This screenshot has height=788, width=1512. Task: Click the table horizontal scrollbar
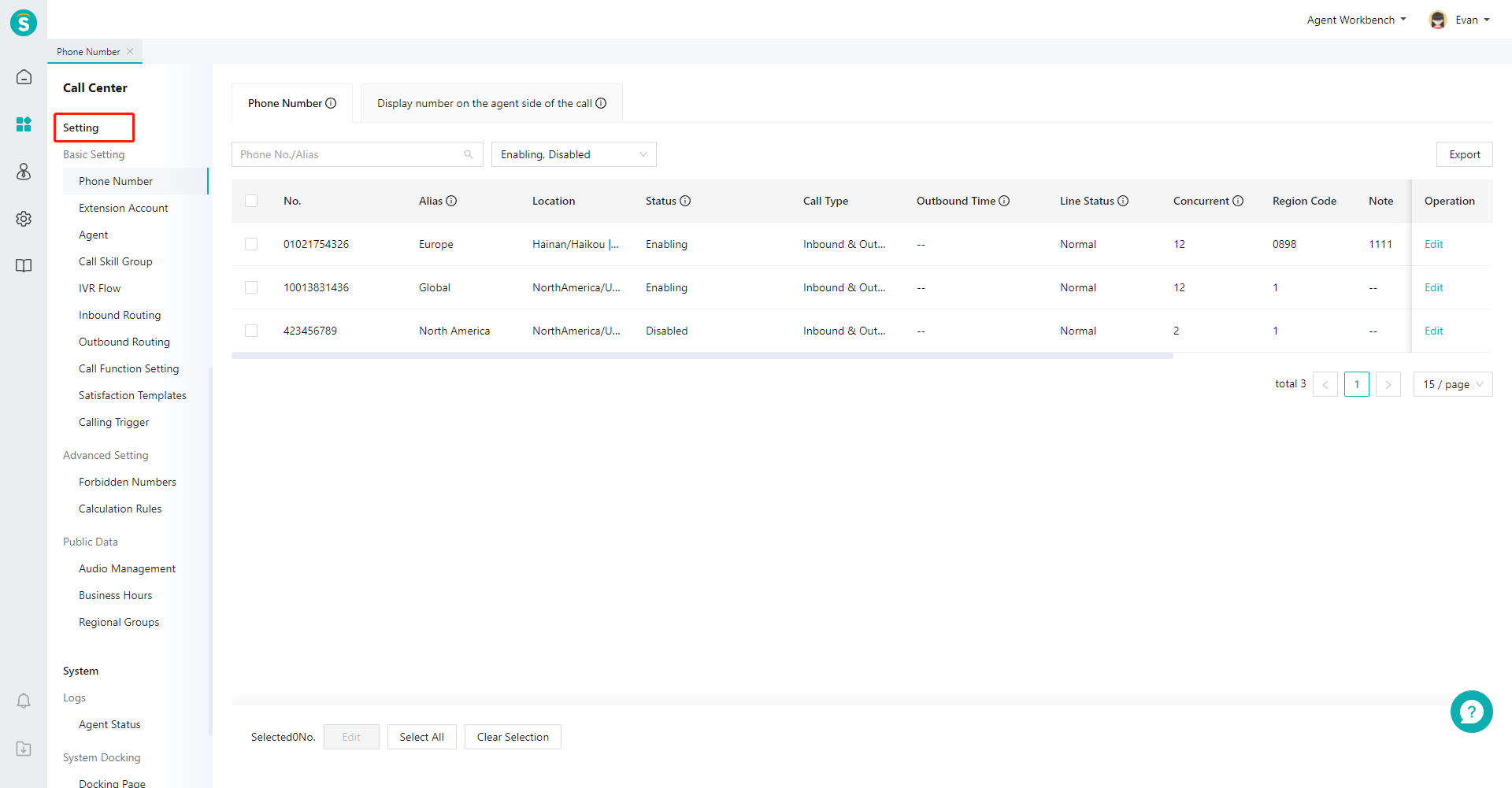(702, 356)
